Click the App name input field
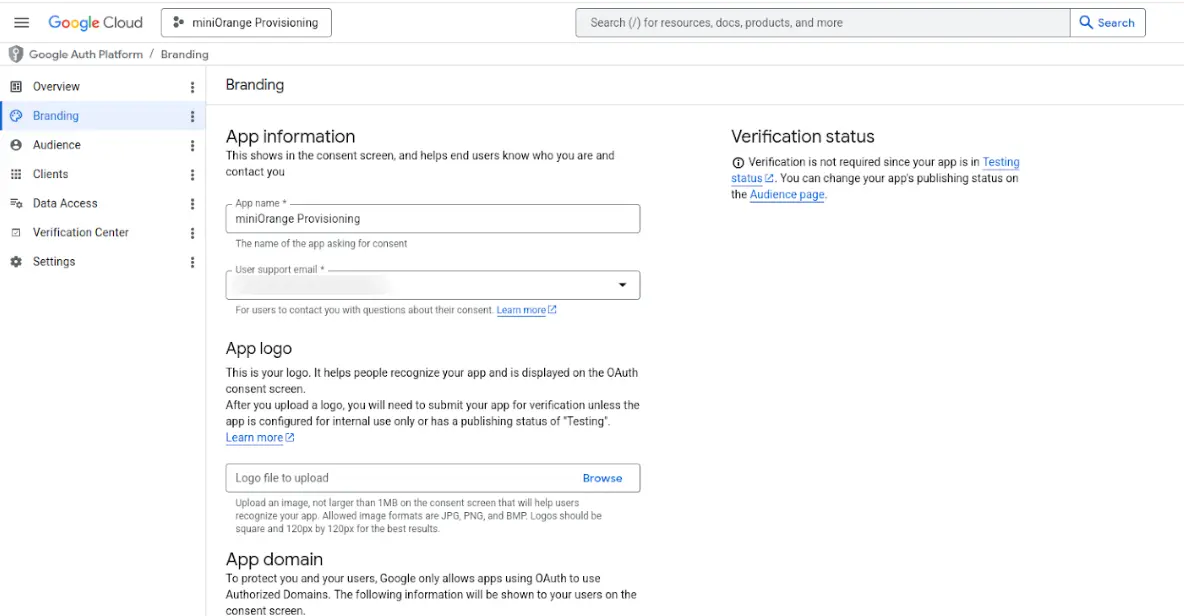 (433, 219)
